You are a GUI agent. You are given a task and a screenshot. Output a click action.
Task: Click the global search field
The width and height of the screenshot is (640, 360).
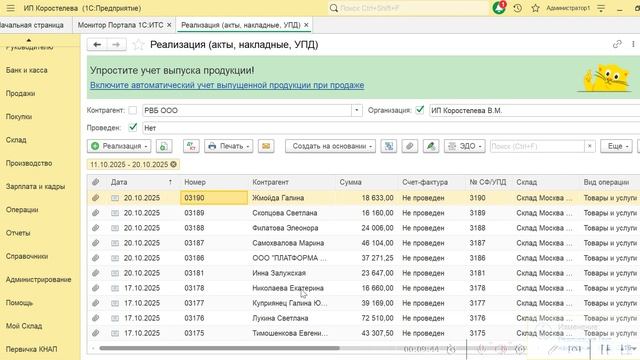408,8
